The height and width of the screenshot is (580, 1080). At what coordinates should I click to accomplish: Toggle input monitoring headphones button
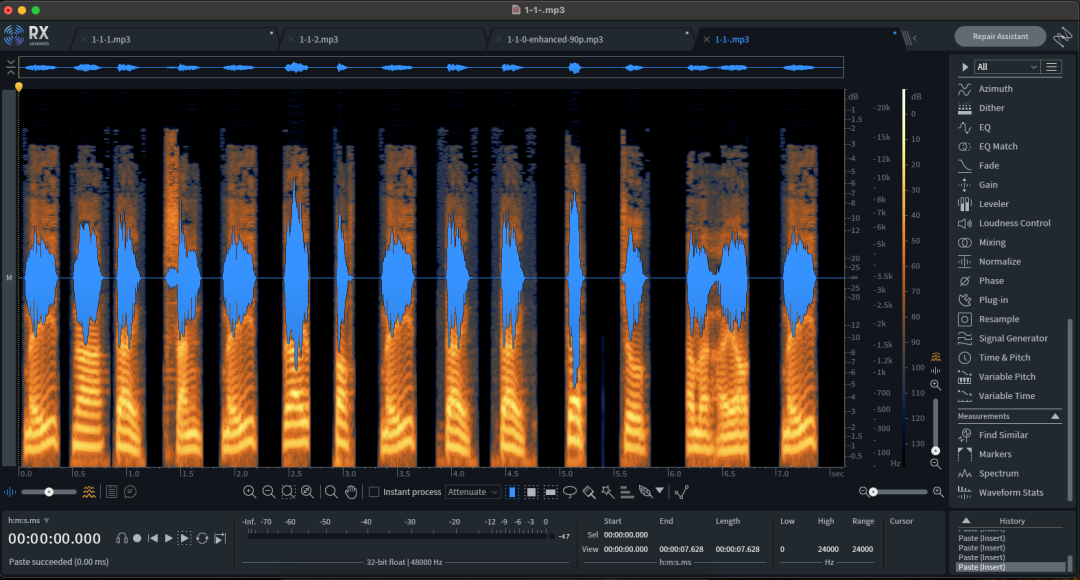click(x=121, y=538)
